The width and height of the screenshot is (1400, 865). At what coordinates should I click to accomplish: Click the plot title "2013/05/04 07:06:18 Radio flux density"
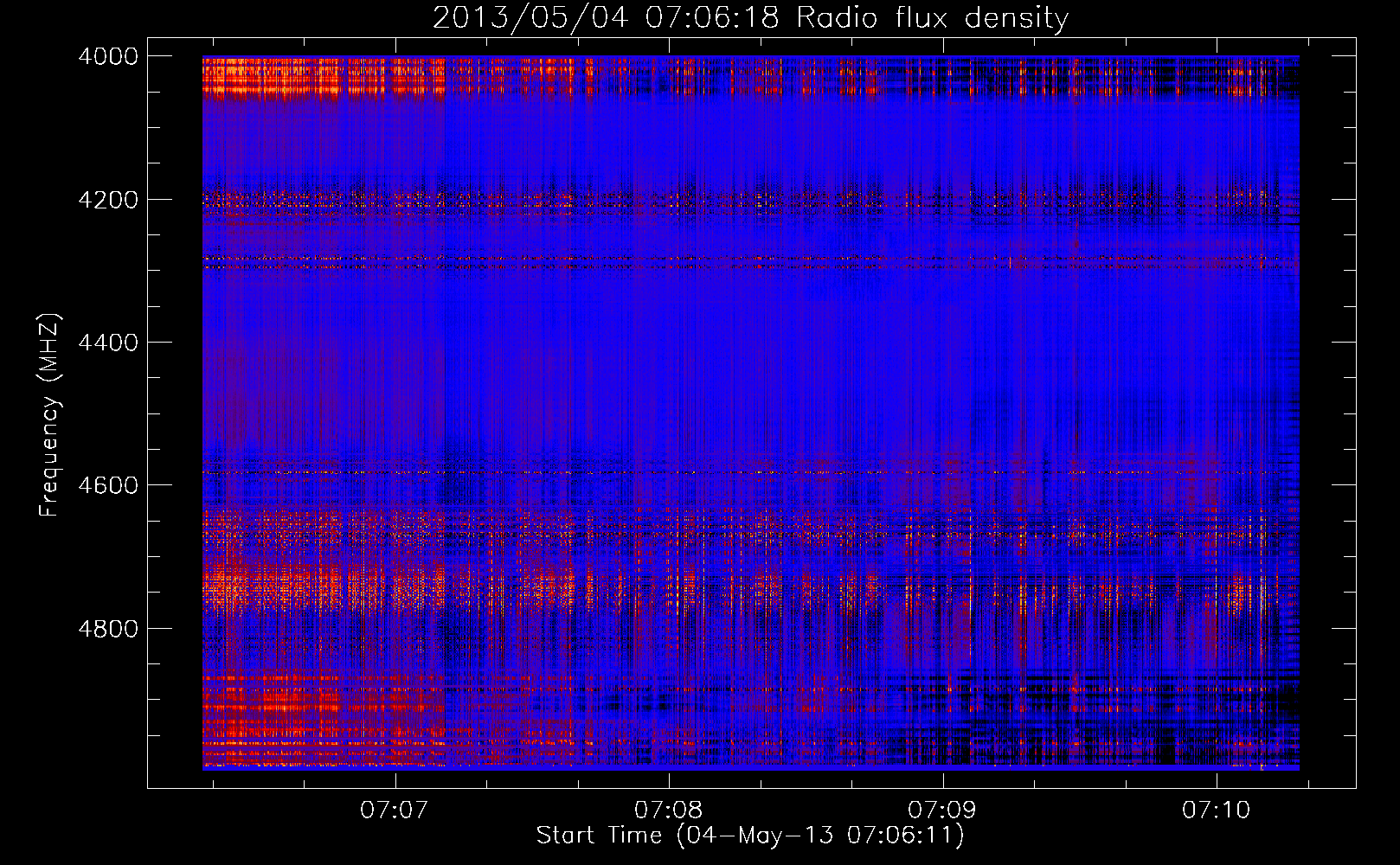750,18
